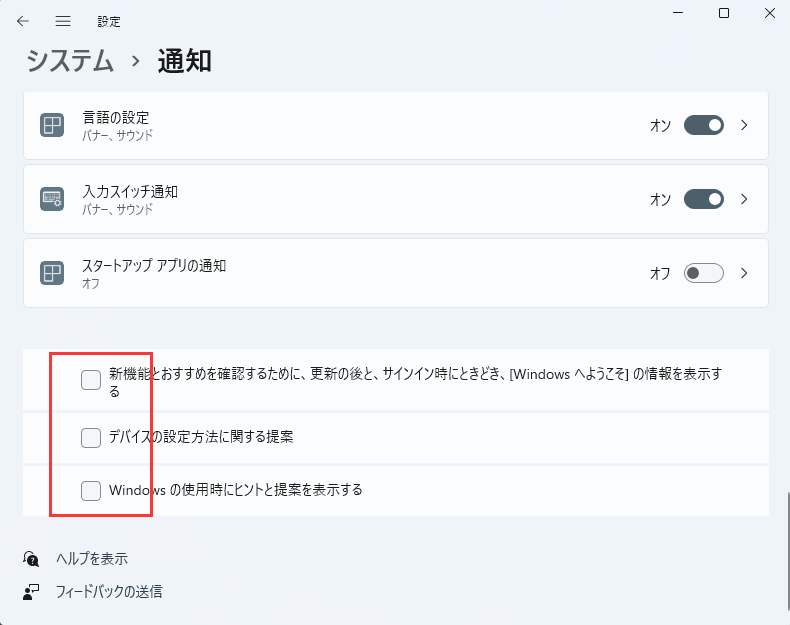Image resolution: width=790 pixels, height=625 pixels.
Task: Open the フィードバックの送信 link
Action: pyautogui.click(x=109, y=592)
